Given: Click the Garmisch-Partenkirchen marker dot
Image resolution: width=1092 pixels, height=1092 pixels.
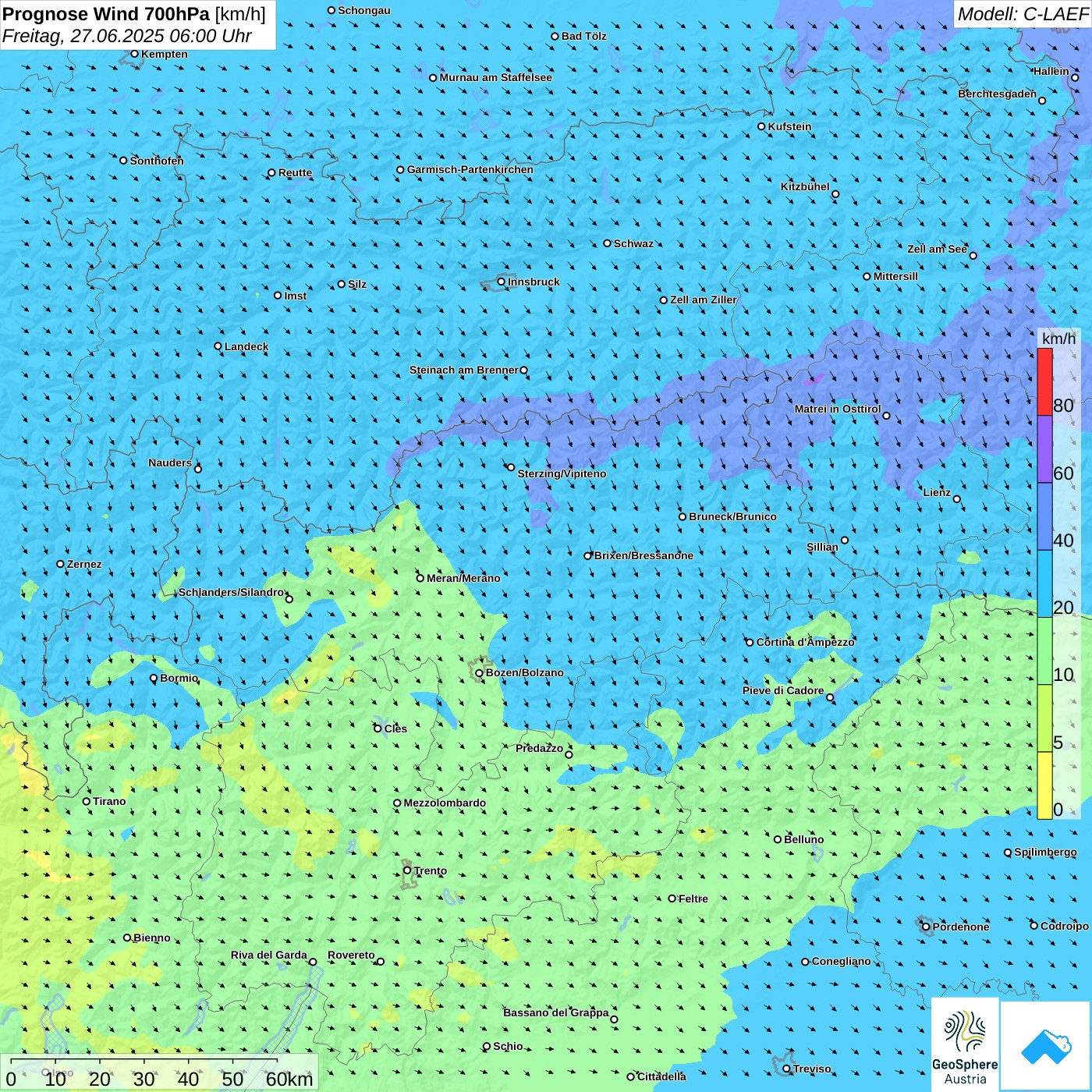Looking at the screenshot, I should 400,170.
